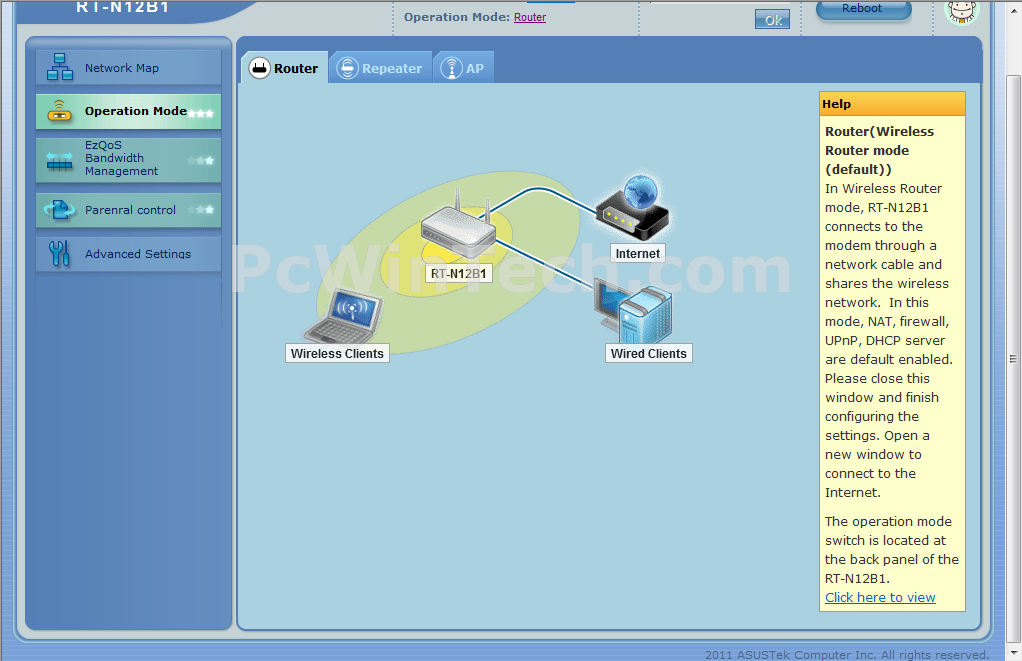Click the Operation Mode router icon
Image resolution: width=1022 pixels, height=661 pixels.
tap(59, 111)
